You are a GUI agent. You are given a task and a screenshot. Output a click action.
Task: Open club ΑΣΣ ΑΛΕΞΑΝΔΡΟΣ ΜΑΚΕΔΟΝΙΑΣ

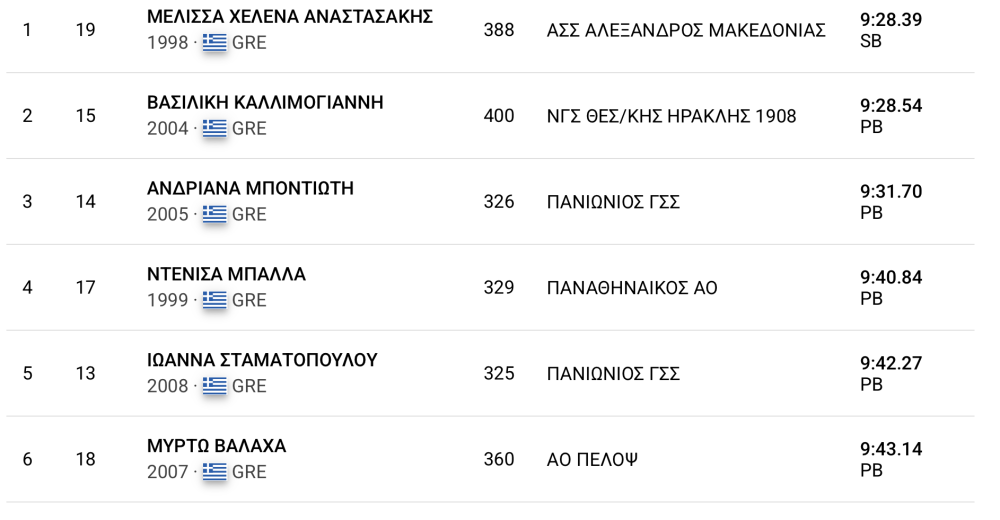tap(686, 30)
